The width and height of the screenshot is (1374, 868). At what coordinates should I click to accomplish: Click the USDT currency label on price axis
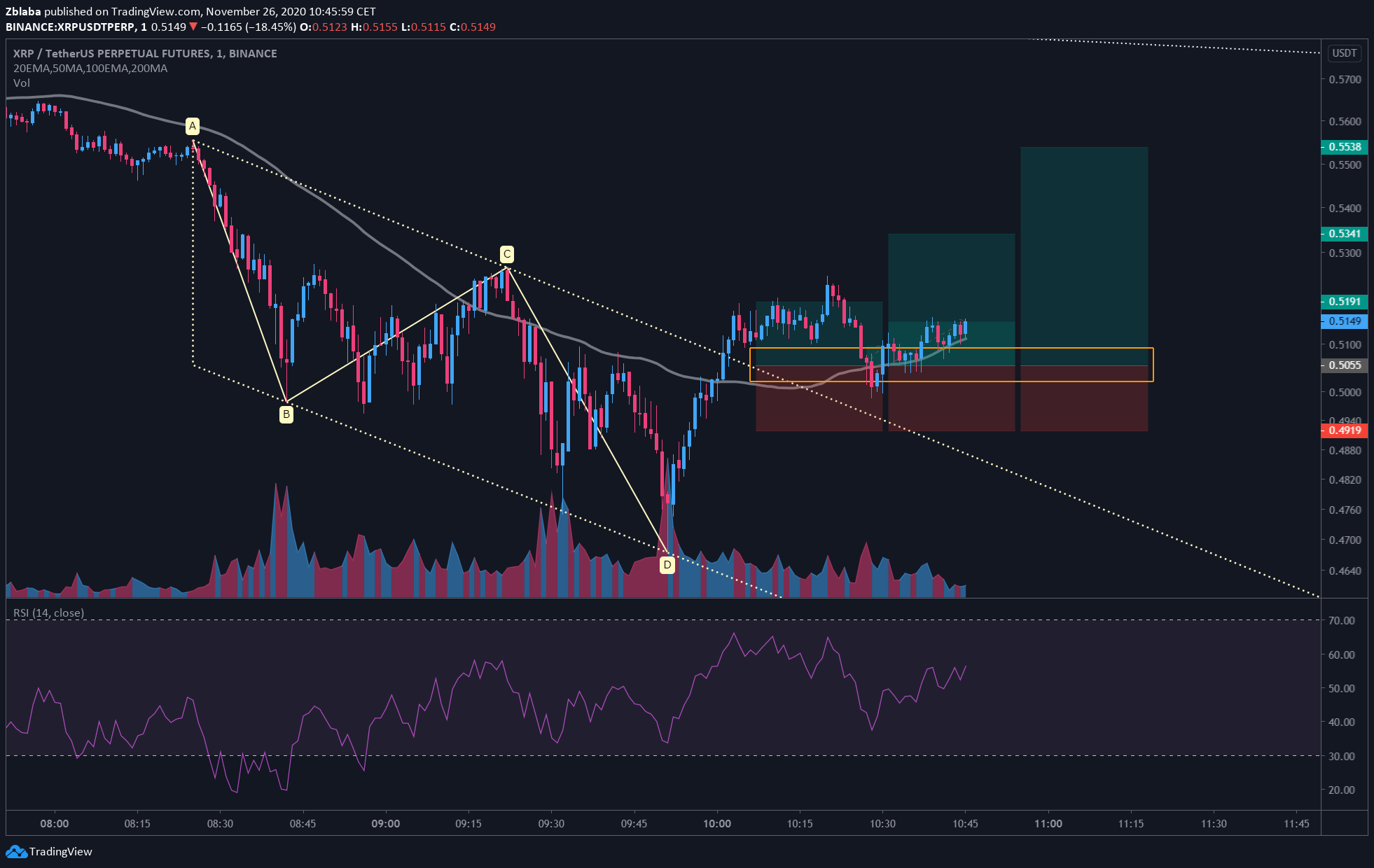coord(1344,53)
